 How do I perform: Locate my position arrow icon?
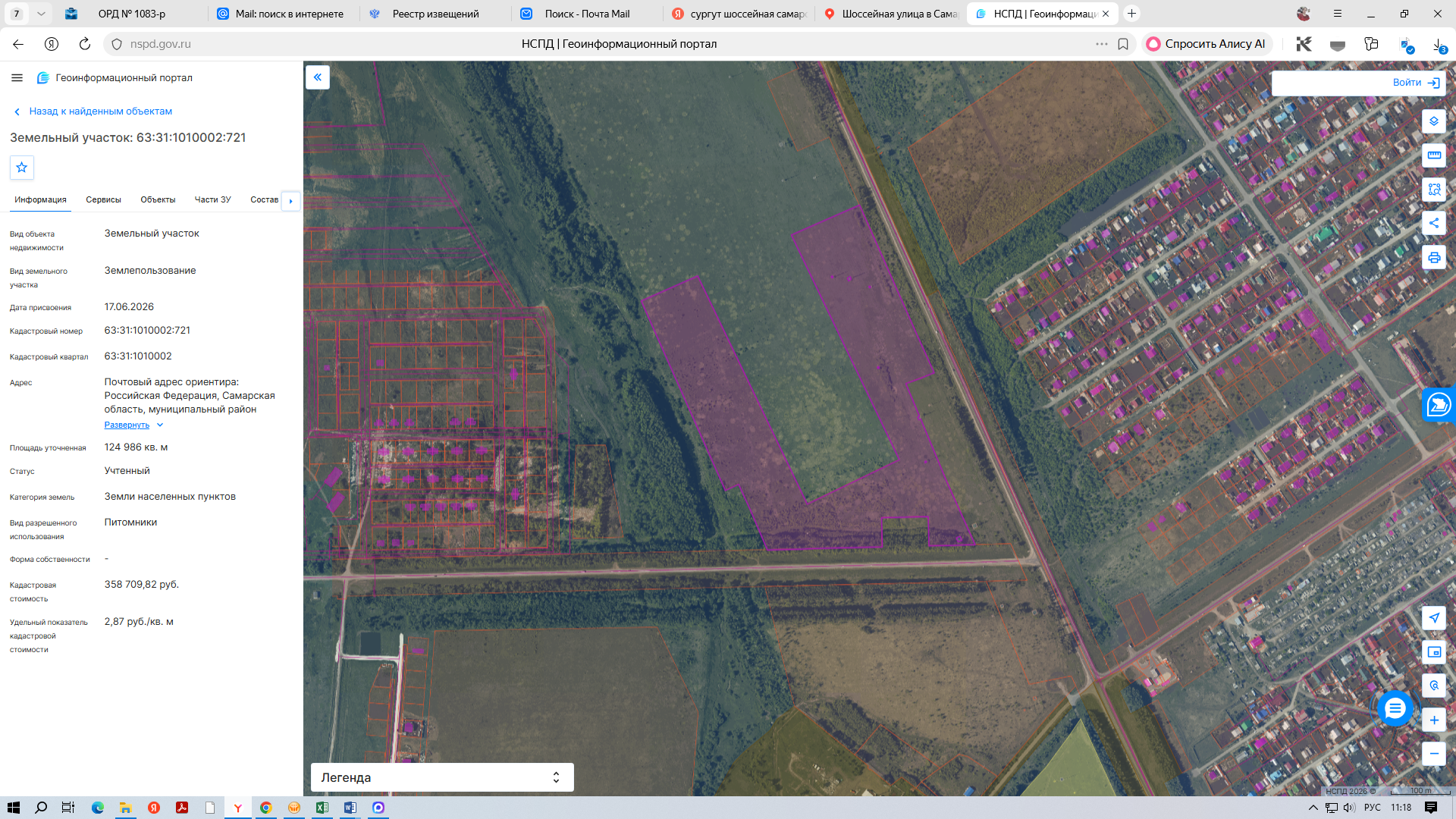click(1433, 617)
